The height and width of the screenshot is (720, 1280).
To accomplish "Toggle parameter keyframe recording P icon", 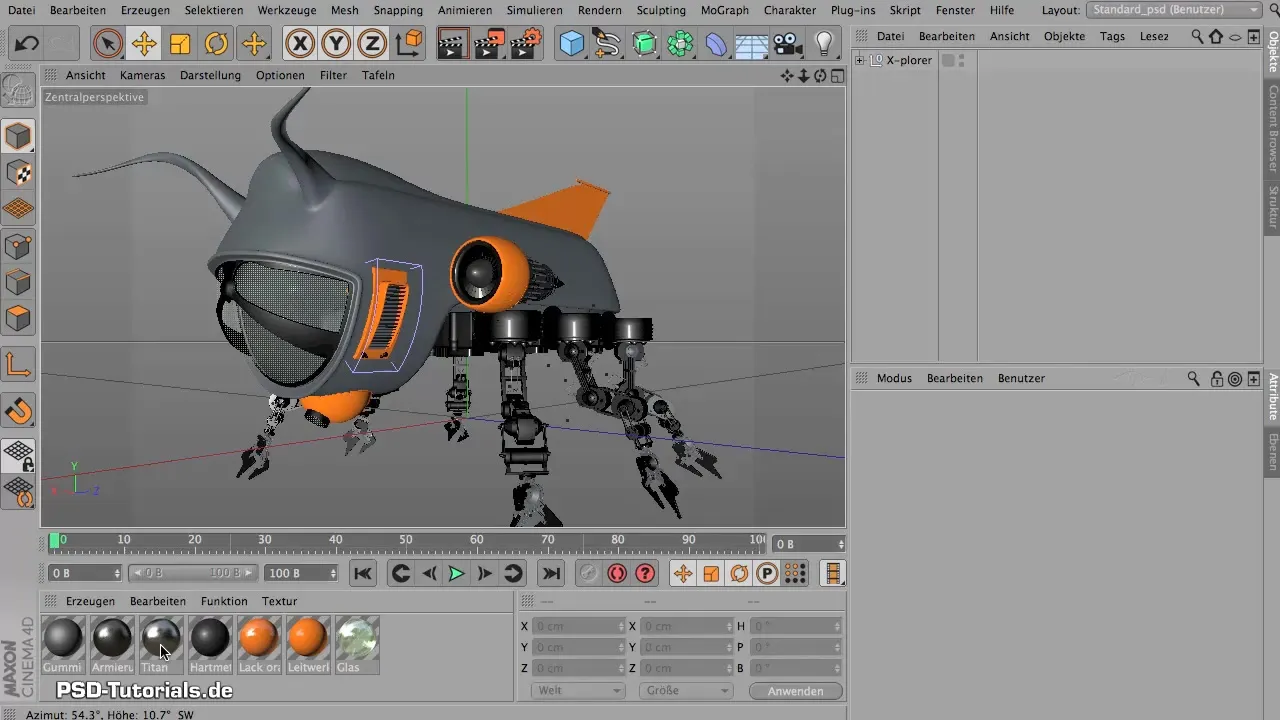I will pos(767,573).
